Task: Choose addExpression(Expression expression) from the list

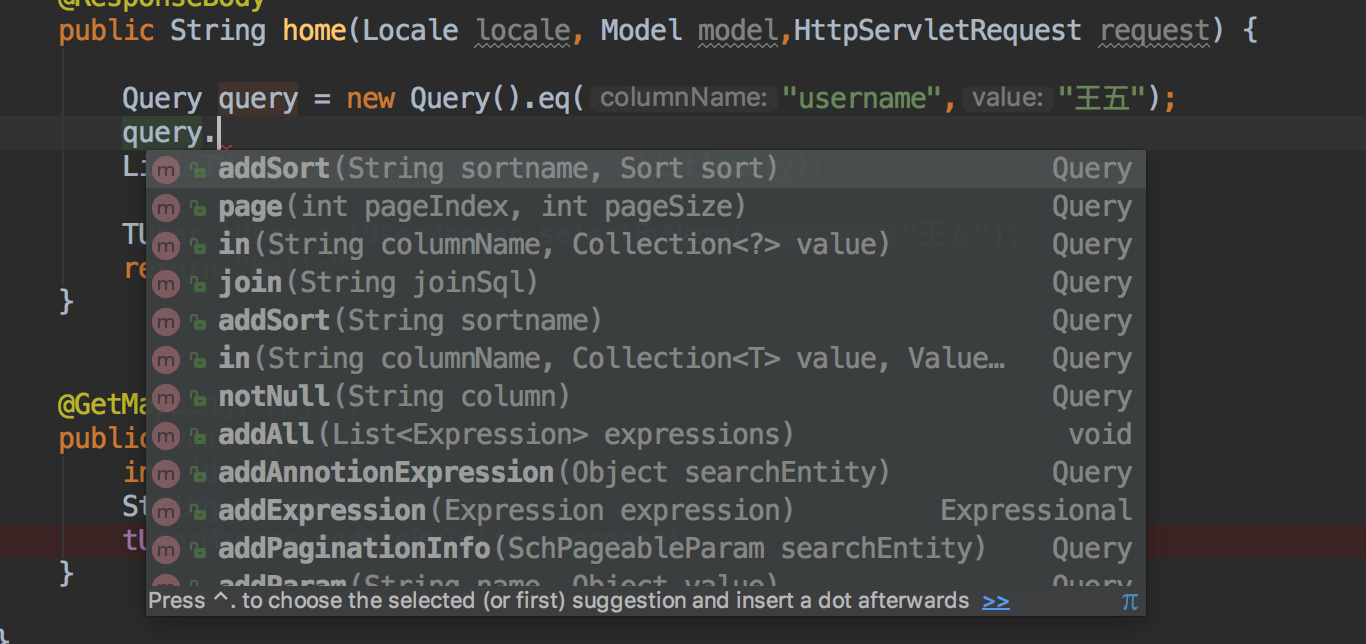Action: (x=505, y=511)
